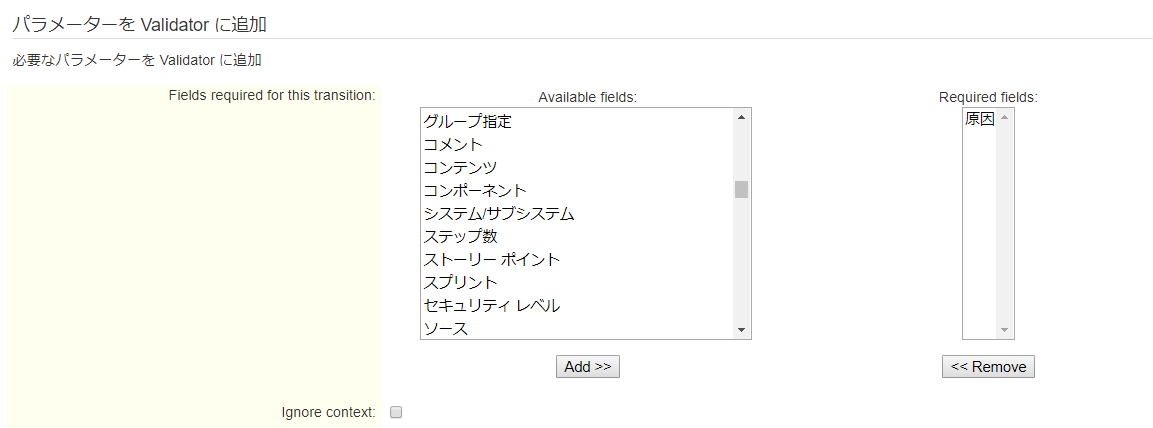Click the Available fields scrollbar thumb
Screen dimensions: 1153x428
pyautogui.click(x=741, y=190)
